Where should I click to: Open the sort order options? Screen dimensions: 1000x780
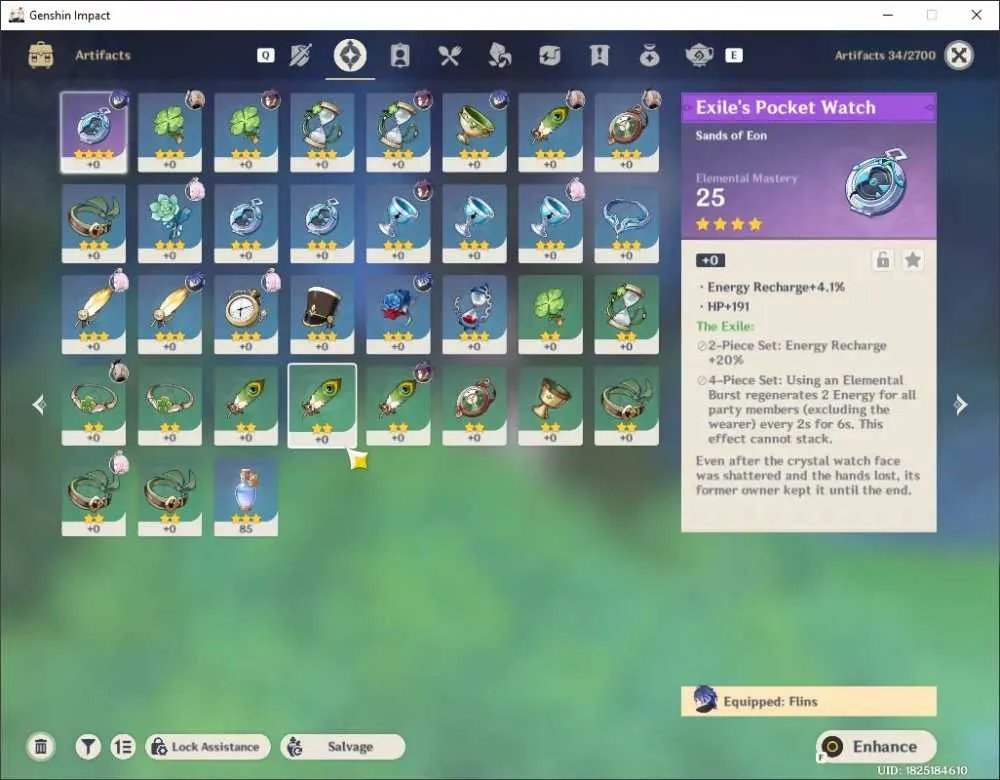coord(122,746)
